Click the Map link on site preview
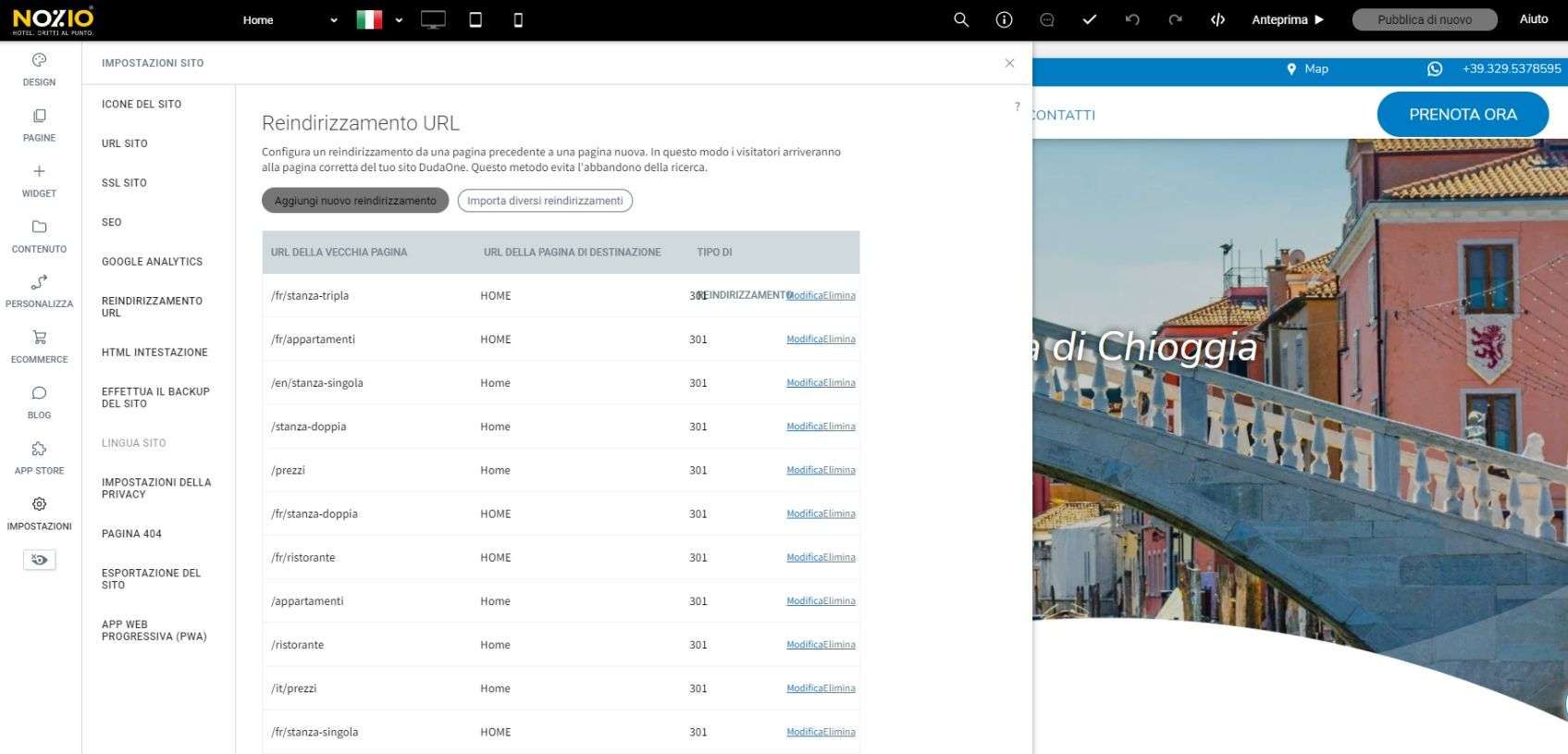This screenshot has height=754, width=1568. (x=1316, y=69)
